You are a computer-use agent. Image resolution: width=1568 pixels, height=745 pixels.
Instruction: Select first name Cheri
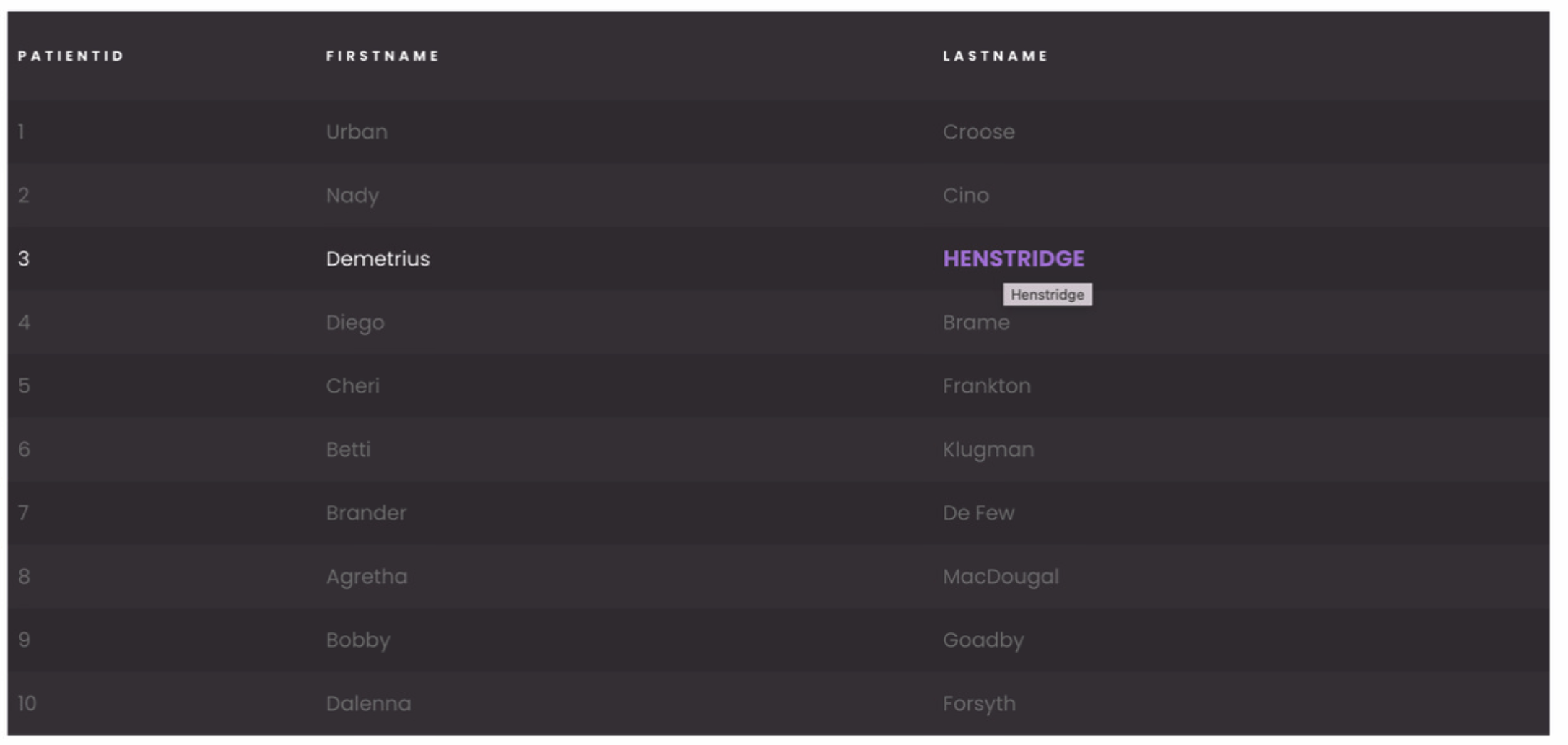click(x=352, y=385)
